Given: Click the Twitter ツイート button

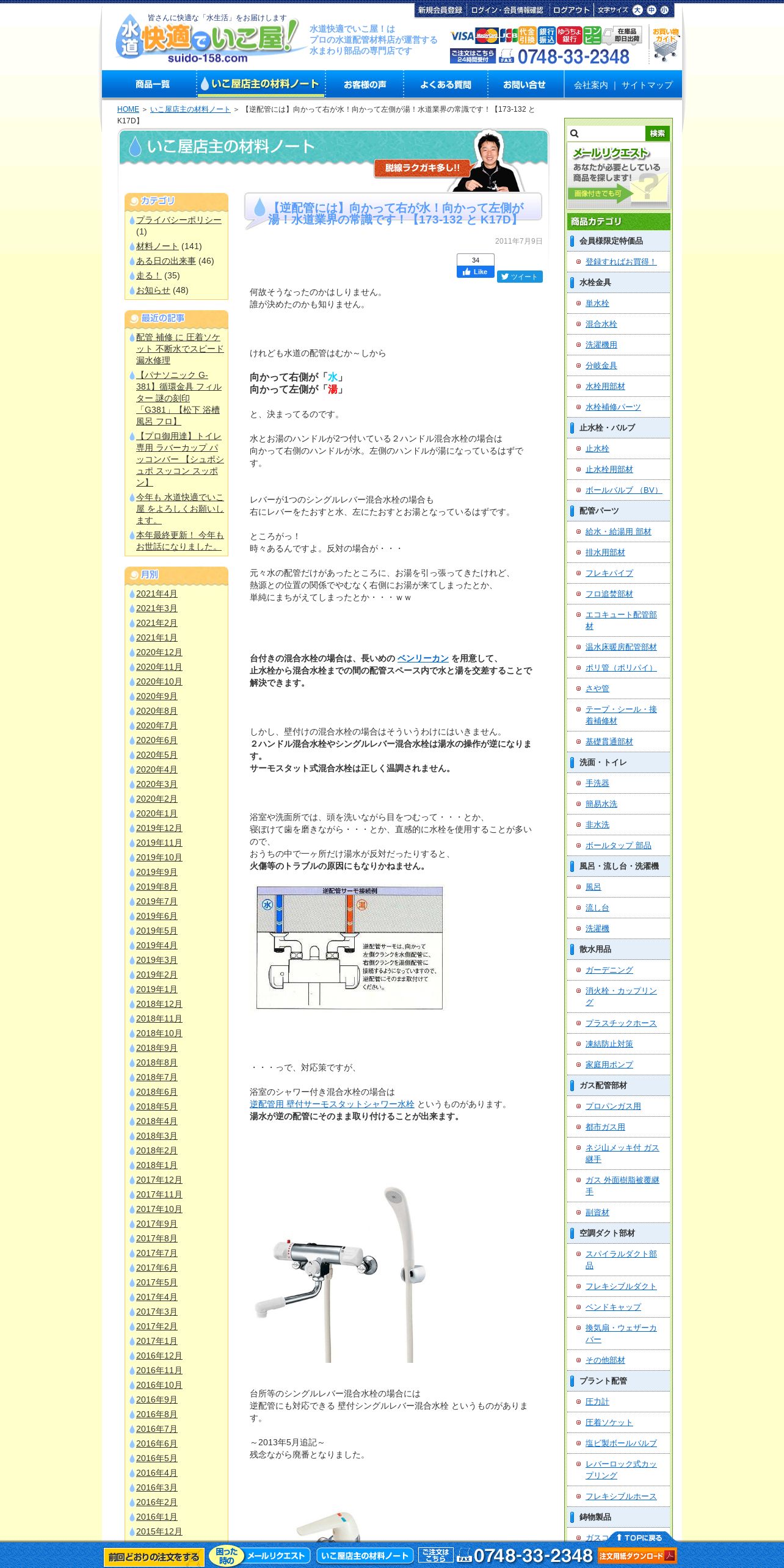Looking at the screenshot, I should click(520, 277).
